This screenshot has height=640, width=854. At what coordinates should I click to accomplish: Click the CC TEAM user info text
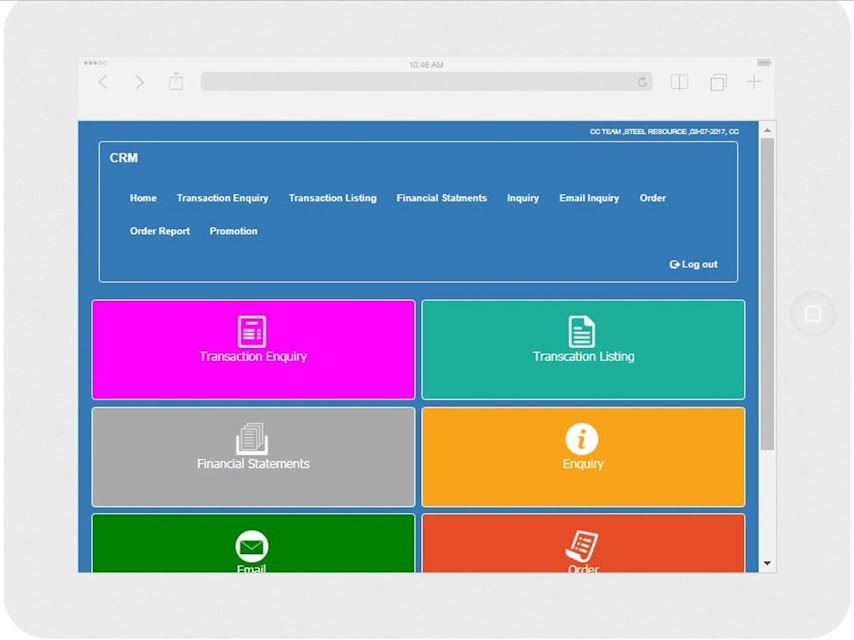tap(664, 132)
